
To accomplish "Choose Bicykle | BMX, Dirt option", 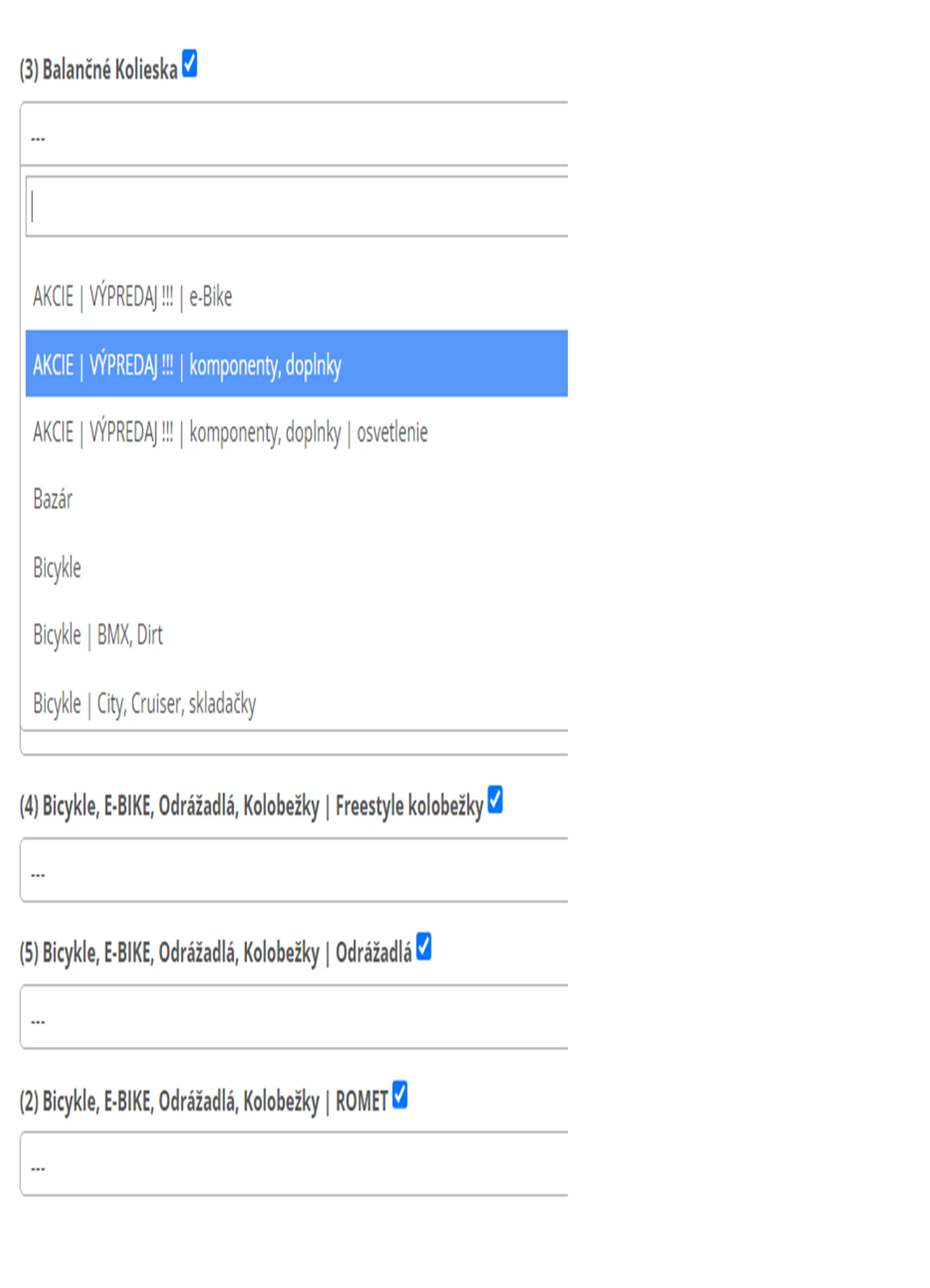I will coord(98,635).
